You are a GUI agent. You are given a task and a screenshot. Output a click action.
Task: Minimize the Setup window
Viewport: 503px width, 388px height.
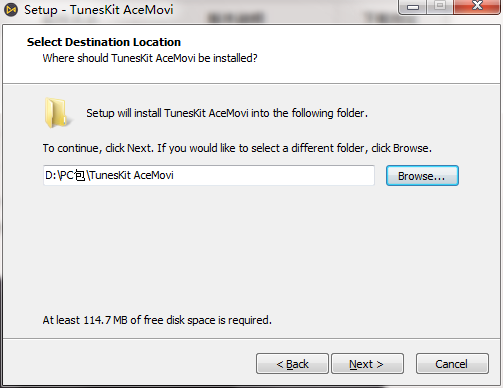click(413, 6)
